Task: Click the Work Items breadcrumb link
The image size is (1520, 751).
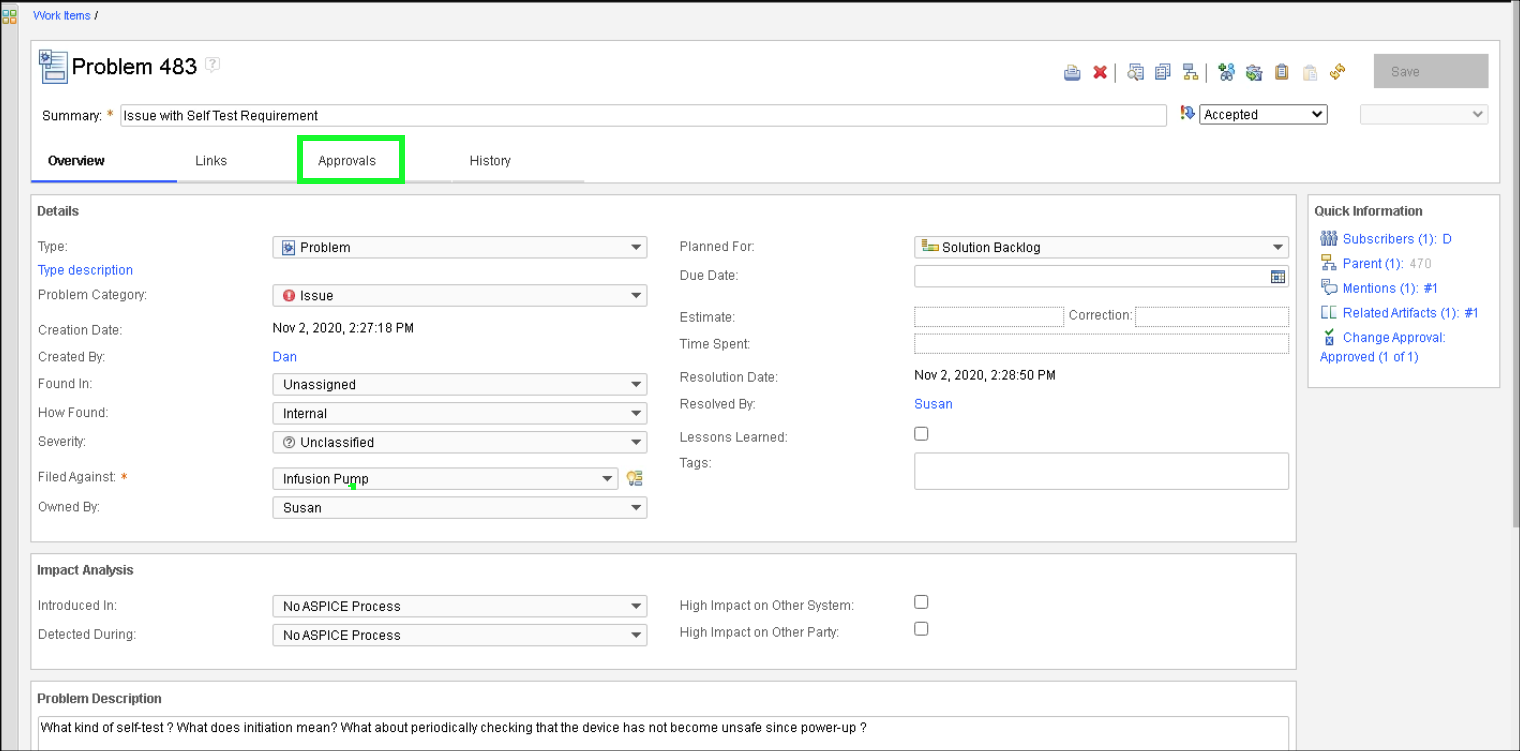Action: (x=62, y=15)
